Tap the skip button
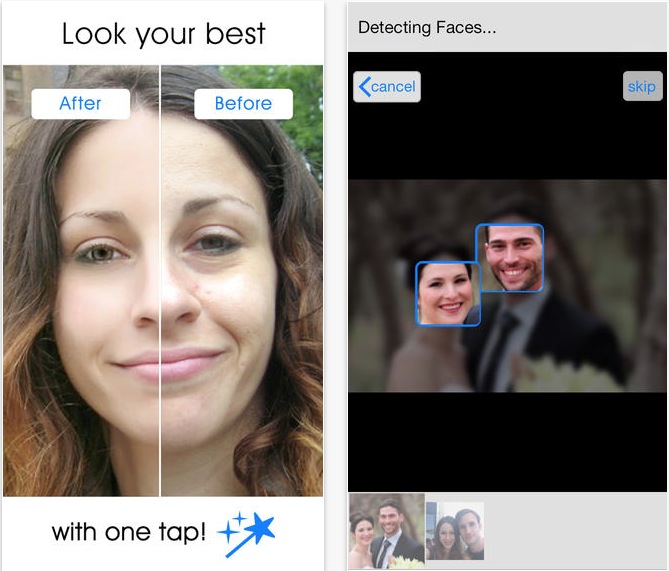669x571 pixels. (642, 87)
